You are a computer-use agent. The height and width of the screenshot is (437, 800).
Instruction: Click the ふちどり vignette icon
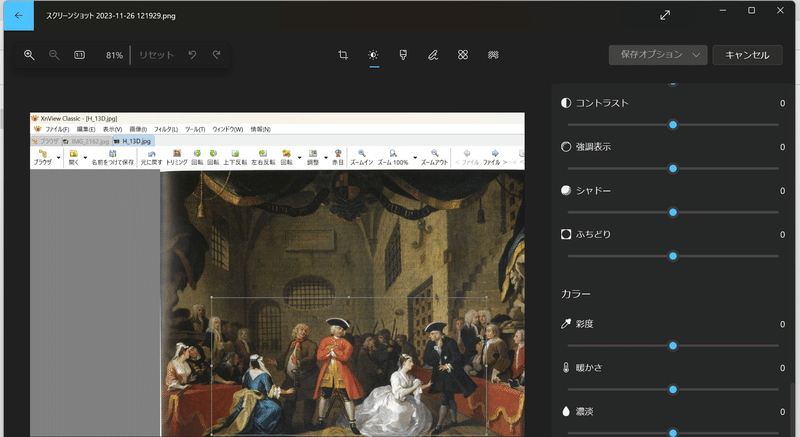(566, 235)
